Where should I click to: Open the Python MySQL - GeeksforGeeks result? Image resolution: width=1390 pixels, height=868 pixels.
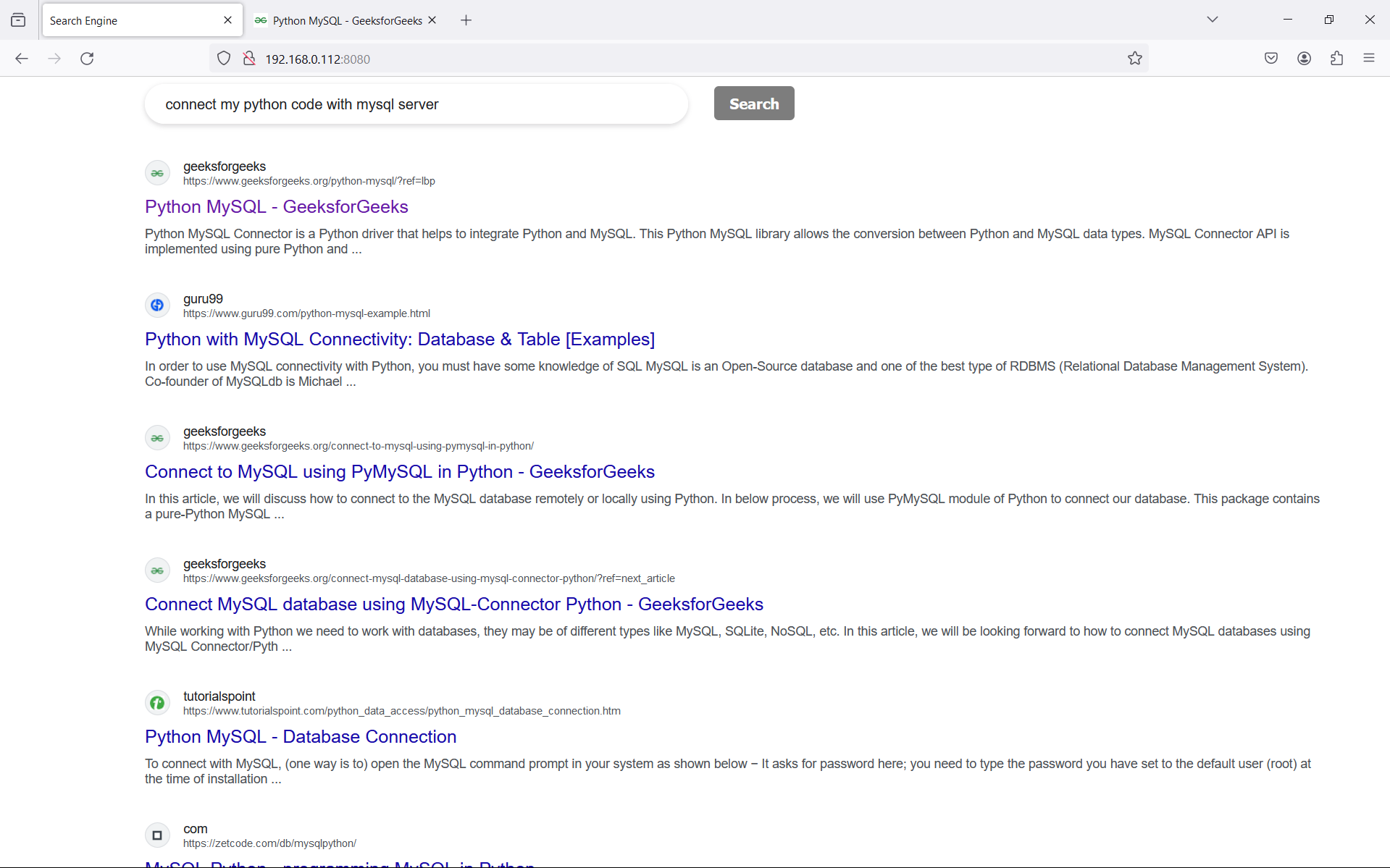277,207
